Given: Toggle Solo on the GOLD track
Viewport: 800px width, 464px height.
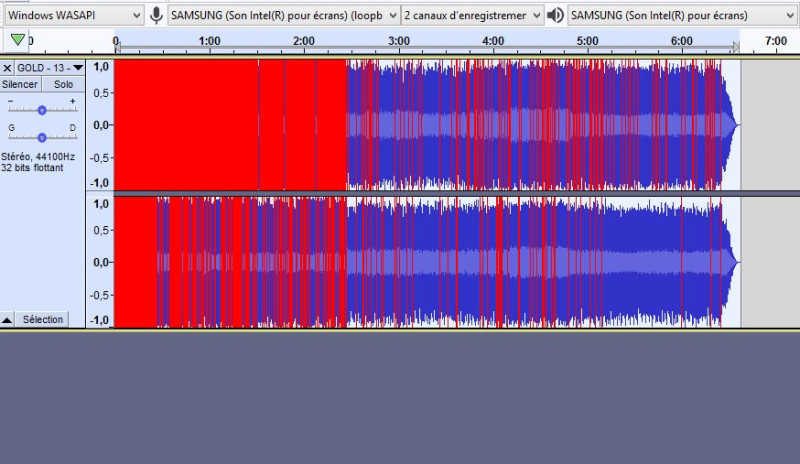Looking at the screenshot, I should click(63, 85).
